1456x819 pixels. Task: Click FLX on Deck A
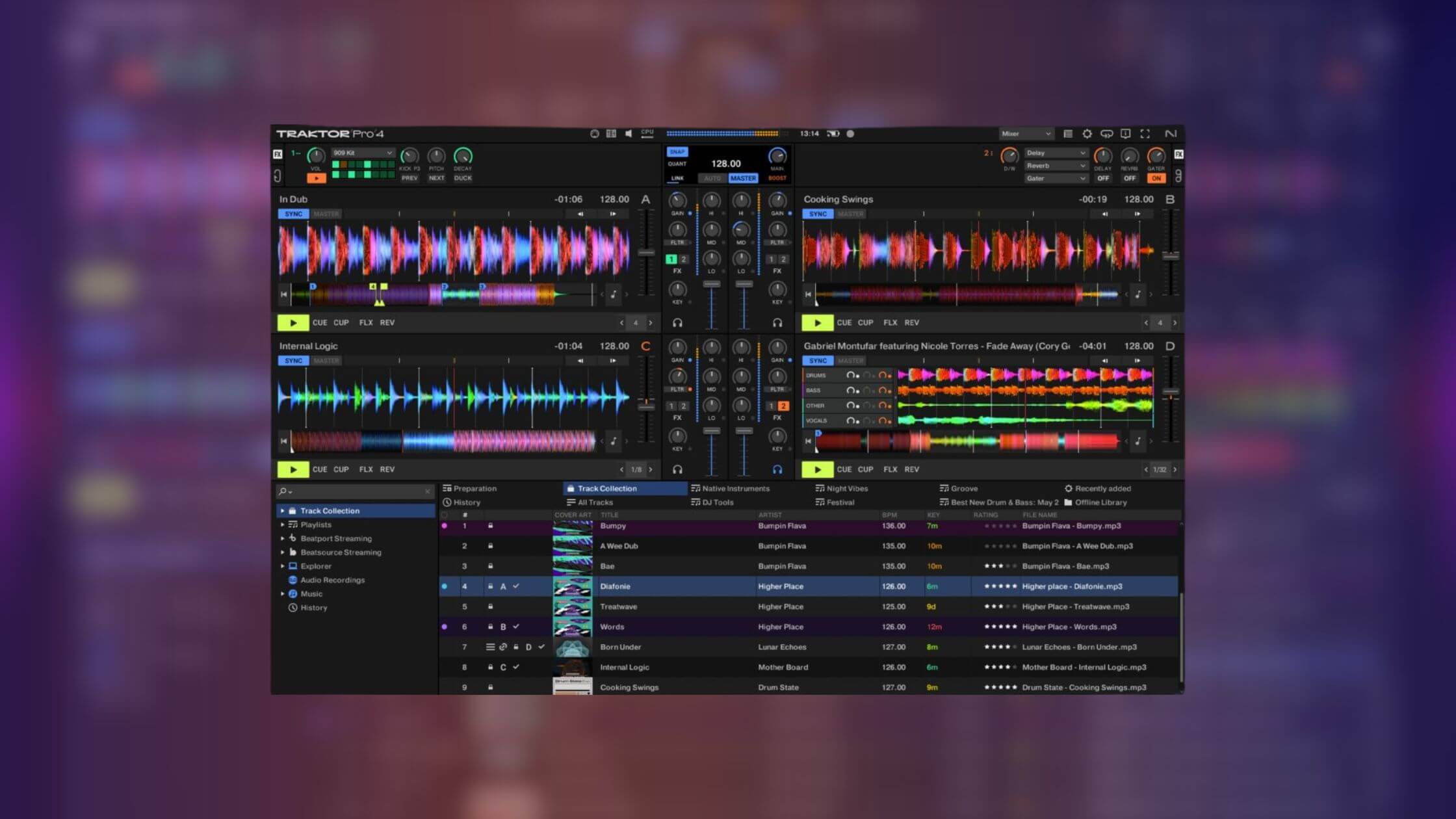click(366, 323)
